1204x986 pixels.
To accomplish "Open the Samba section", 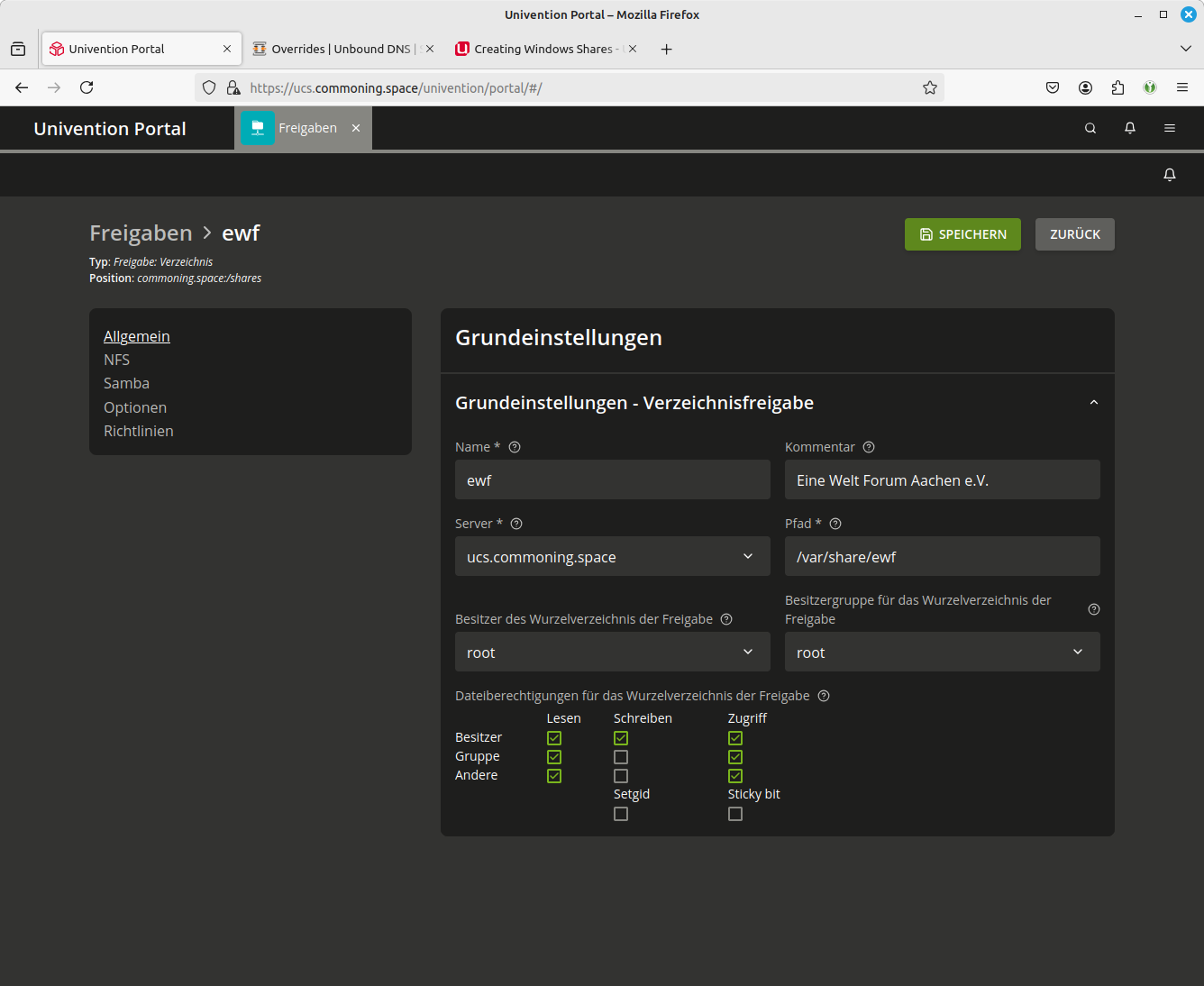I will 126,383.
